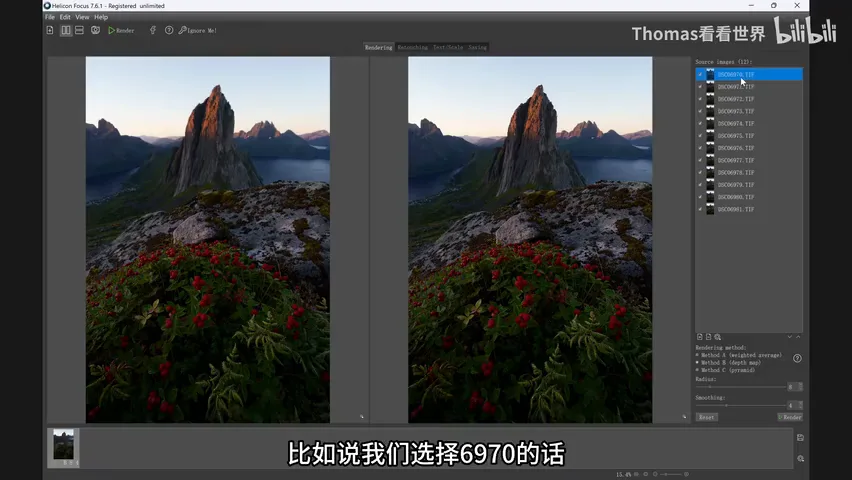Select the output thumbnail in bottom strip
Image resolution: width=852 pixels, height=480 pixels.
pyautogui.click(x=64, y=447)
